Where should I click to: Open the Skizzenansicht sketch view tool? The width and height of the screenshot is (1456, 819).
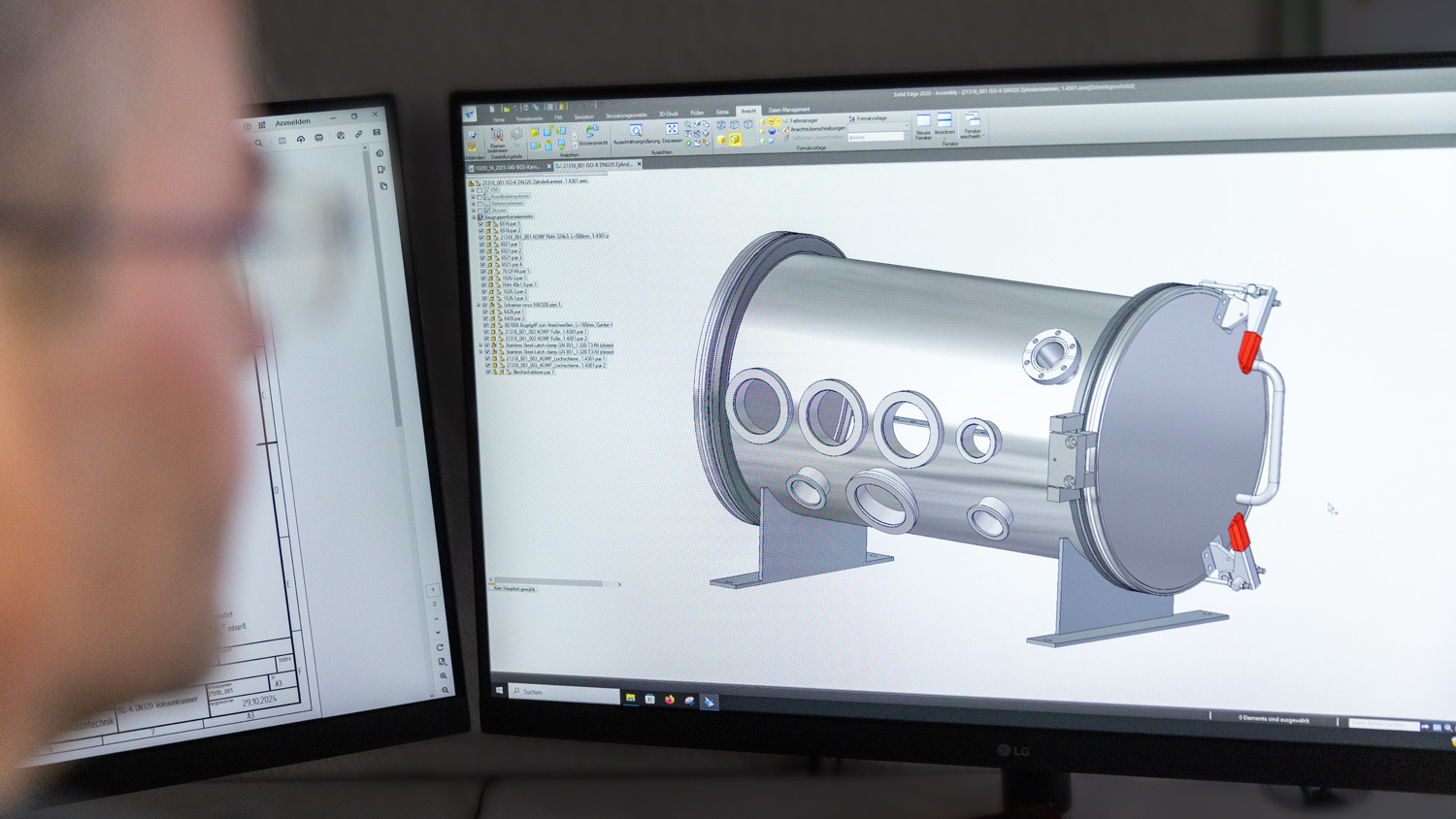(x=592, y=131)
